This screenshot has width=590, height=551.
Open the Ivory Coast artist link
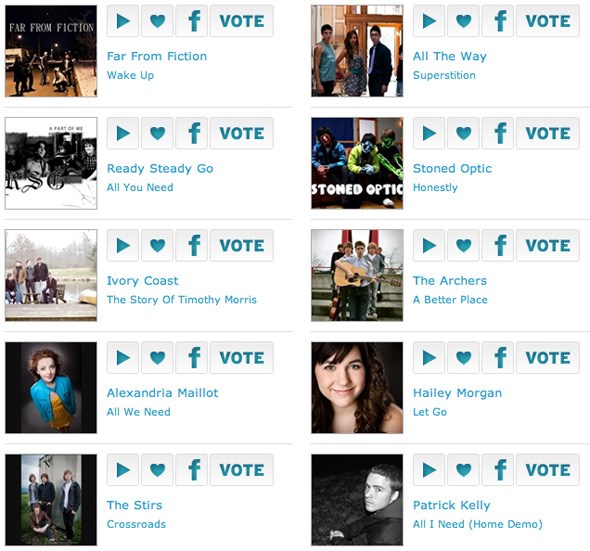pos(142,281)
